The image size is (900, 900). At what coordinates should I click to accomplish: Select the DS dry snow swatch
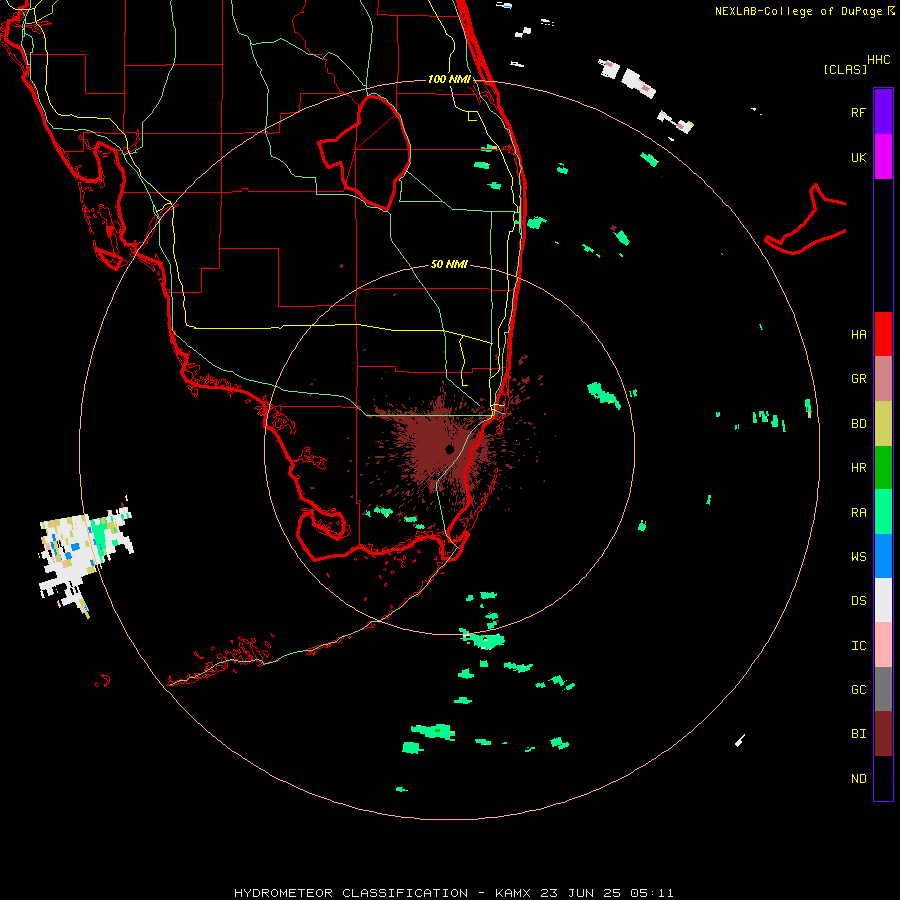tap(883, 600)
